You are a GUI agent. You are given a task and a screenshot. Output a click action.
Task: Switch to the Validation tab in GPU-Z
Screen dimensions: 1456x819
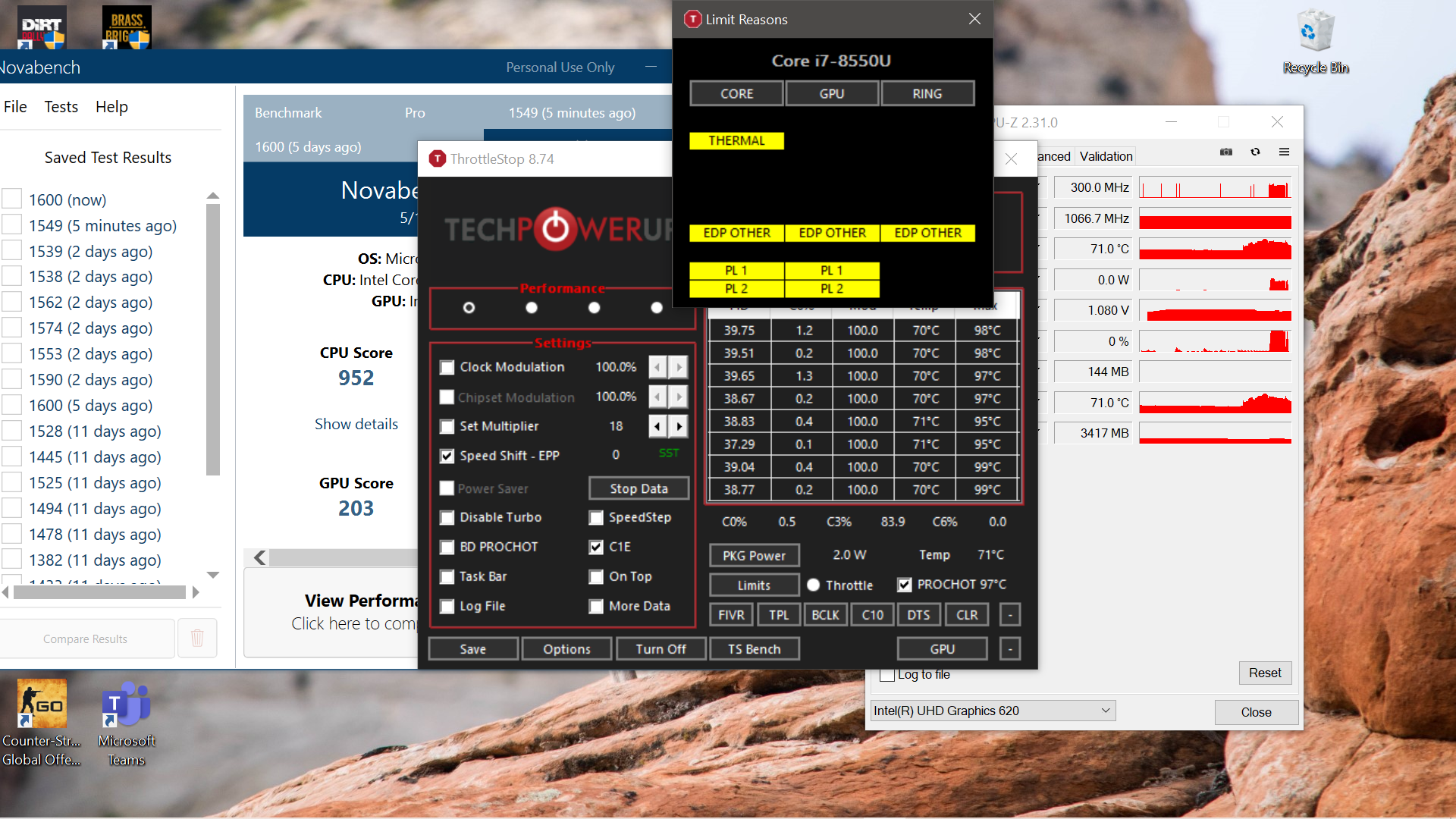coord(1106,156)
